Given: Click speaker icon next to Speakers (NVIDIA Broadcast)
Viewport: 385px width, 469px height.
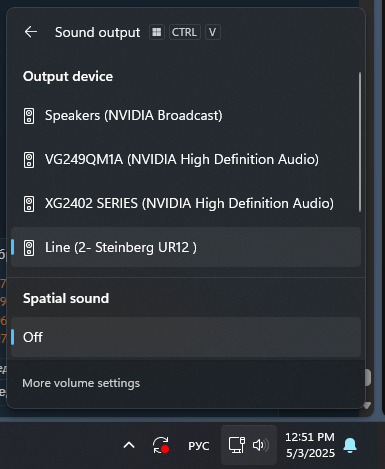Looking at the screenshot, I should coord(29,116).
